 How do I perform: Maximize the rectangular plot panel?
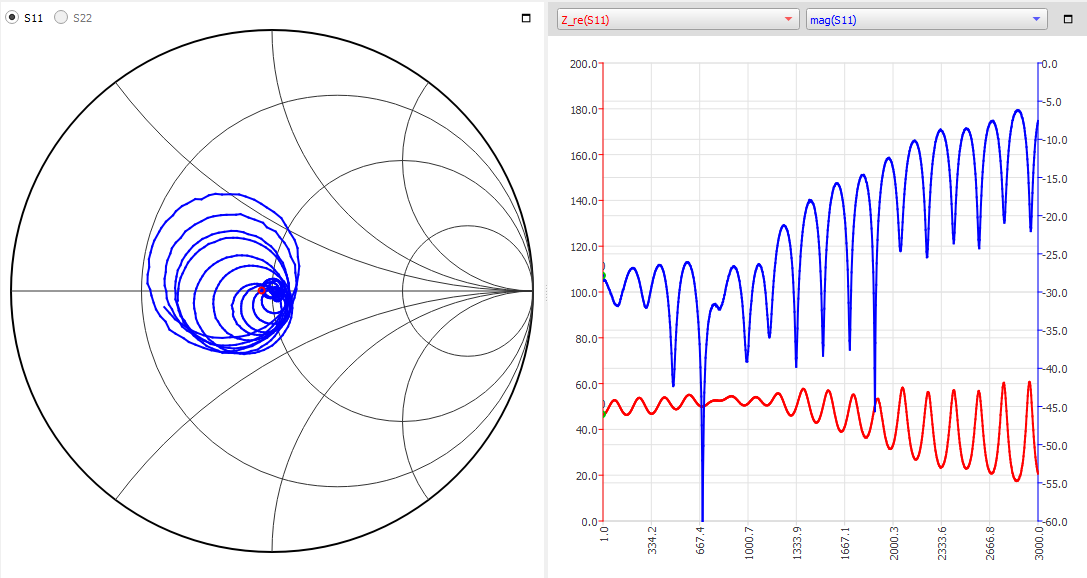point(1068,19)
